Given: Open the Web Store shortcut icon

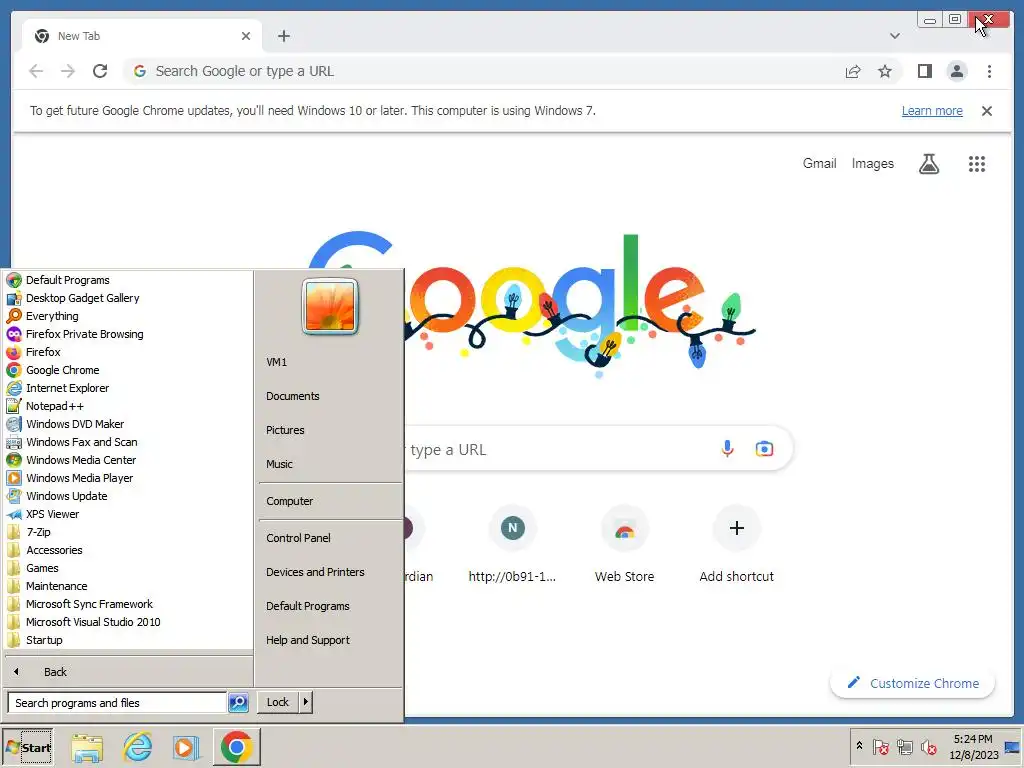Looking at the screenshot, I should pos(625,528).
